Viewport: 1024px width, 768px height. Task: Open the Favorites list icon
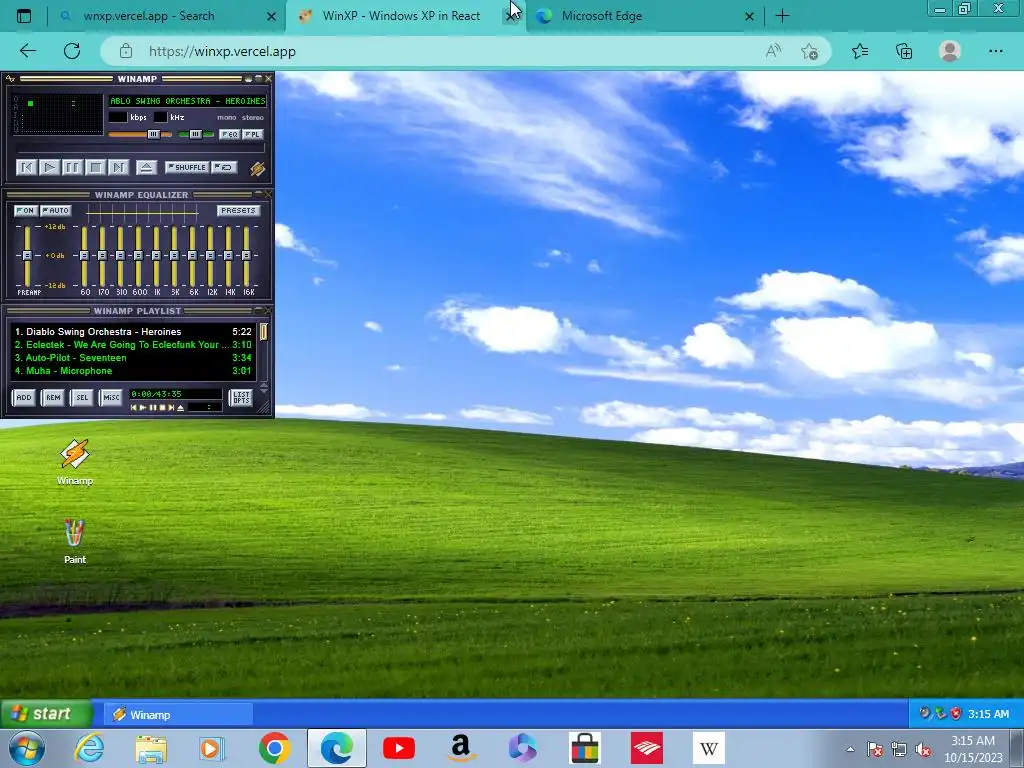(x=860, y=52)
